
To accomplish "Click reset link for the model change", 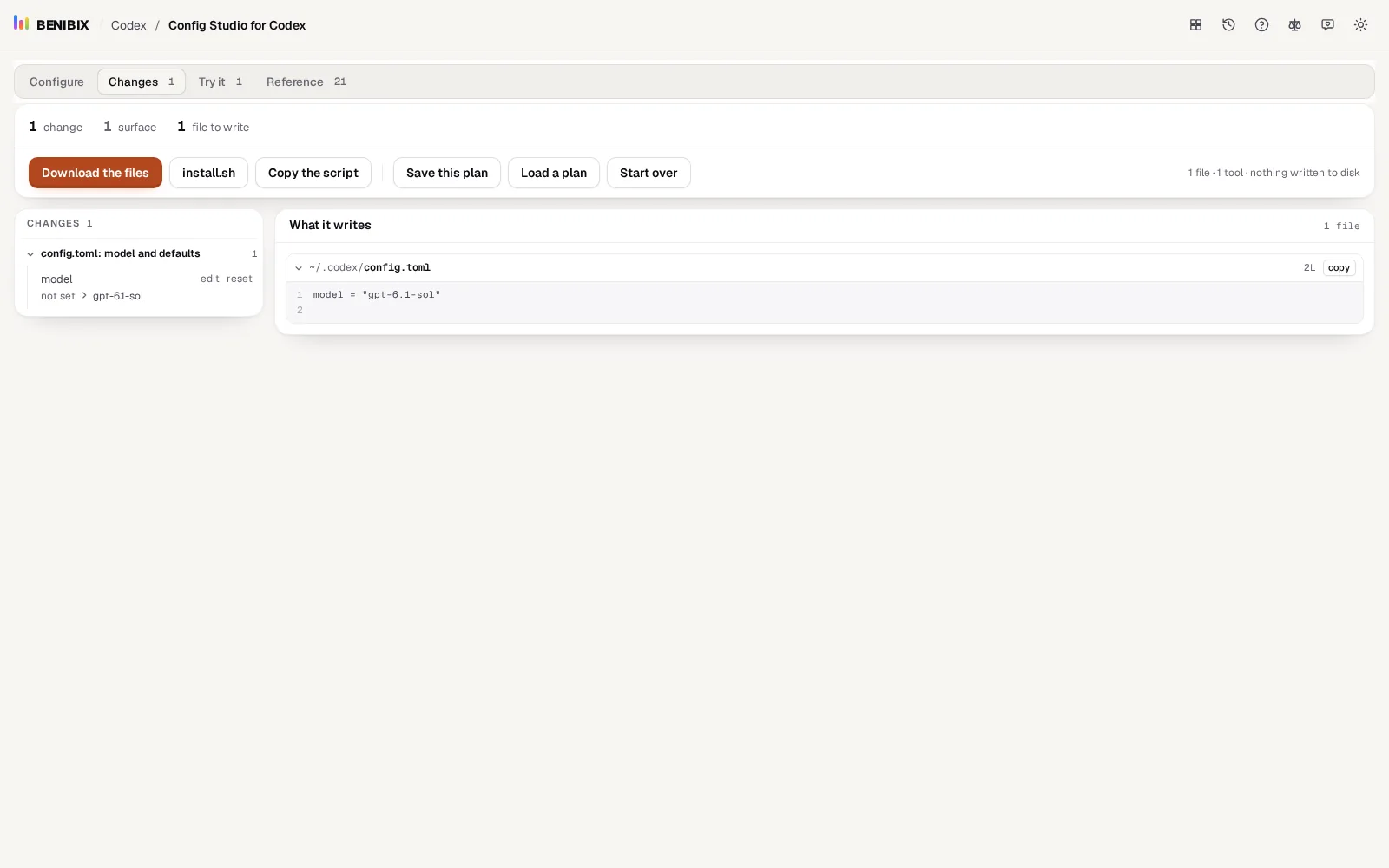I will [x=240, y=279].
